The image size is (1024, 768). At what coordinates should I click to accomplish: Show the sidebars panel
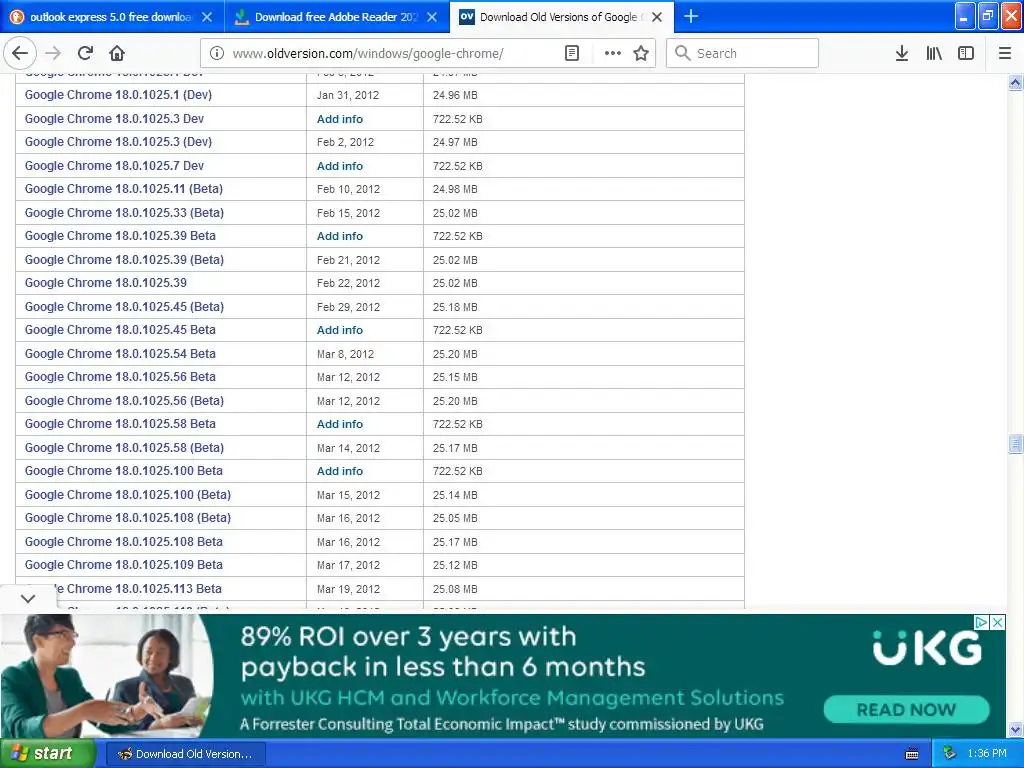pyautogui.click(x=966, y=54)
